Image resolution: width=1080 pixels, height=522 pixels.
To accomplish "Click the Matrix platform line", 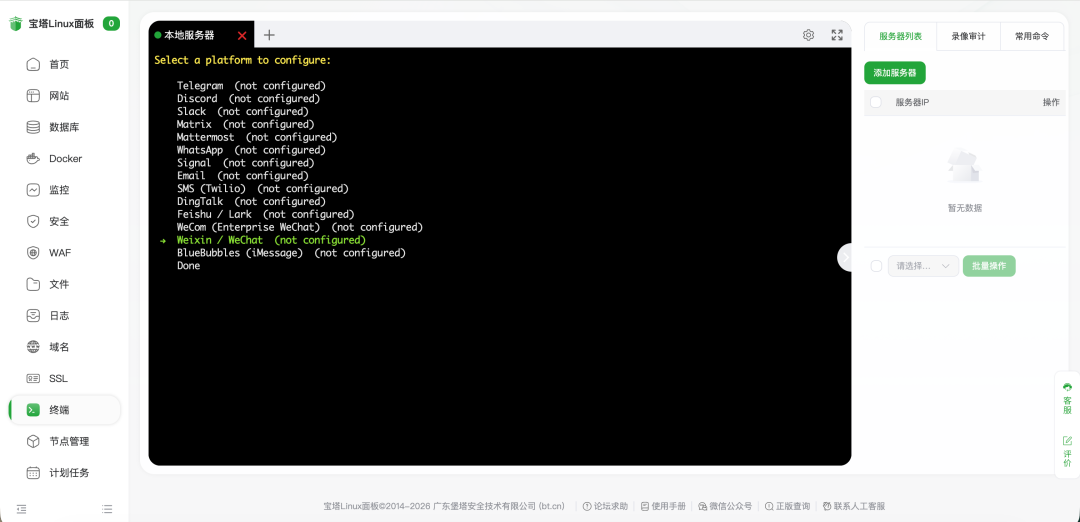I will click(x=246, y=125).
